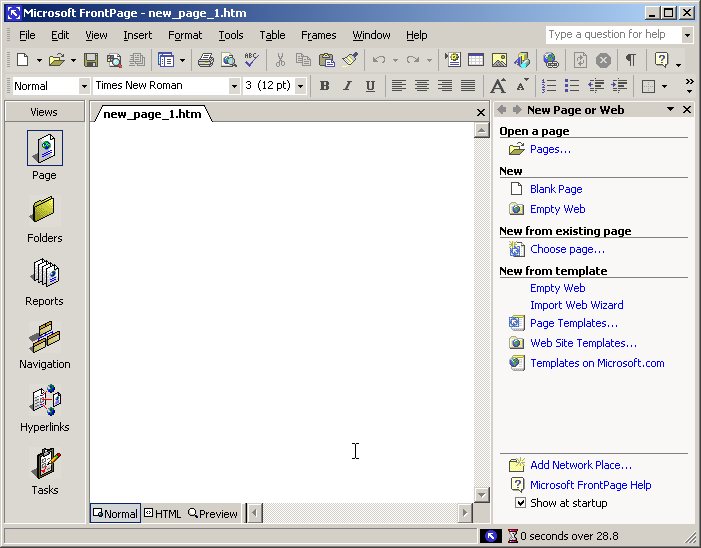This screenshot has height=548, width=701.
Task: Click the Pages... link under Open a page
Action: 550,149
